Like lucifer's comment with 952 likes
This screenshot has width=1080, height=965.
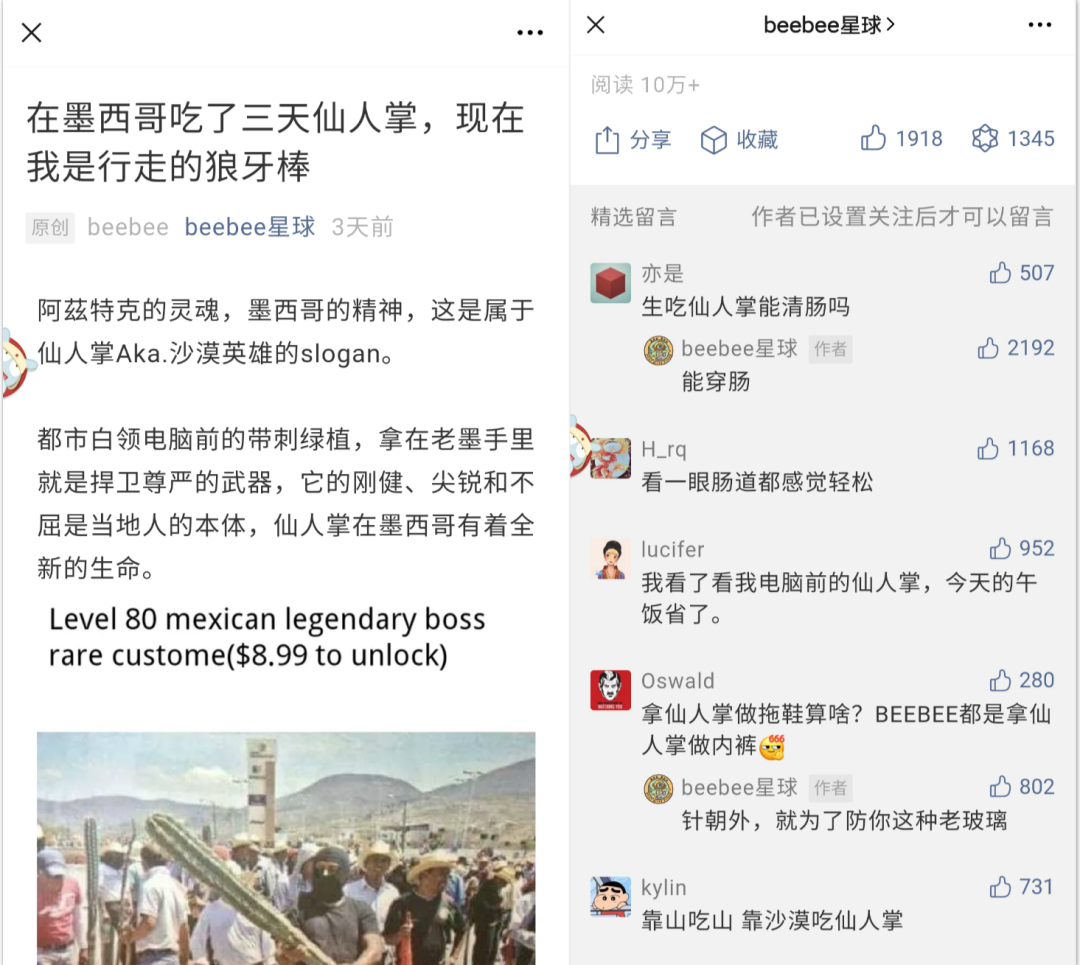tap(1000, 548)
